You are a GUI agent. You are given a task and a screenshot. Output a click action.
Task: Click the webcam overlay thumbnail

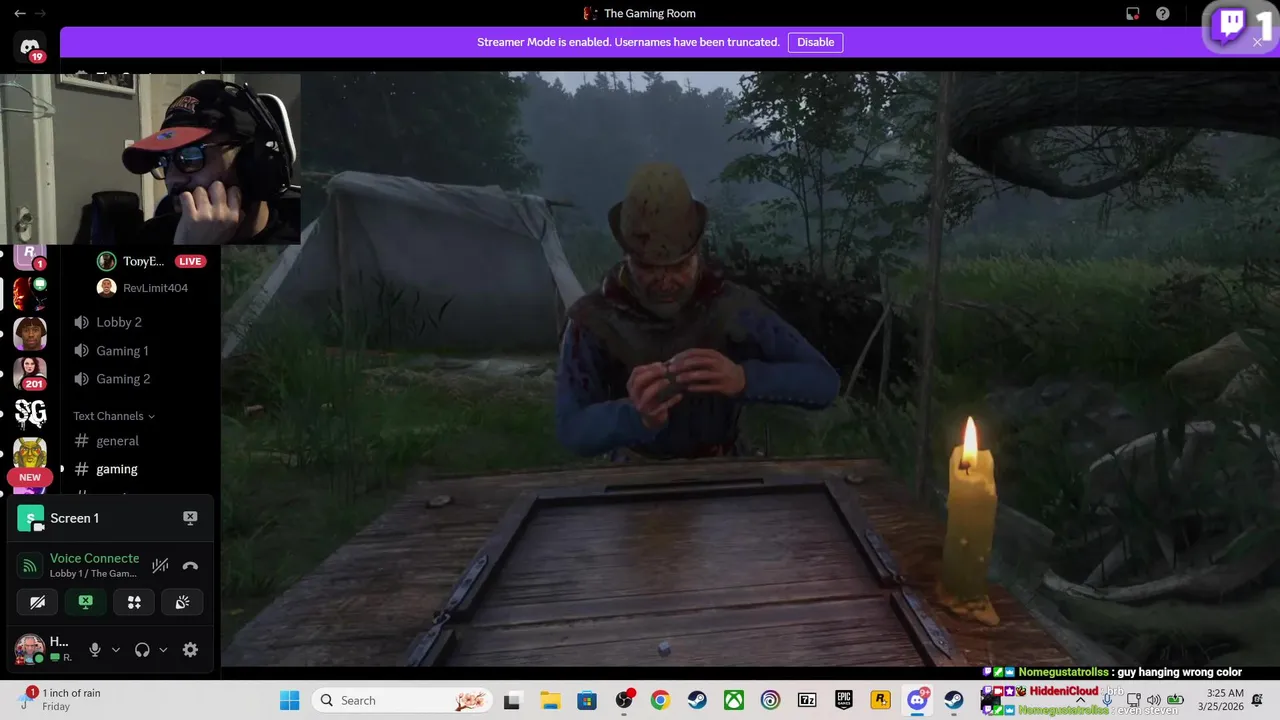[x=150, y=158]
